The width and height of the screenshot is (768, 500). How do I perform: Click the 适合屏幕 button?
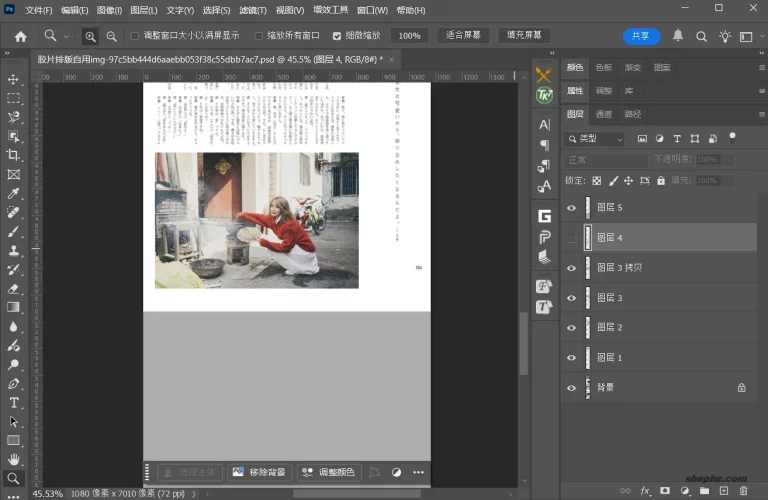(462, 35)
